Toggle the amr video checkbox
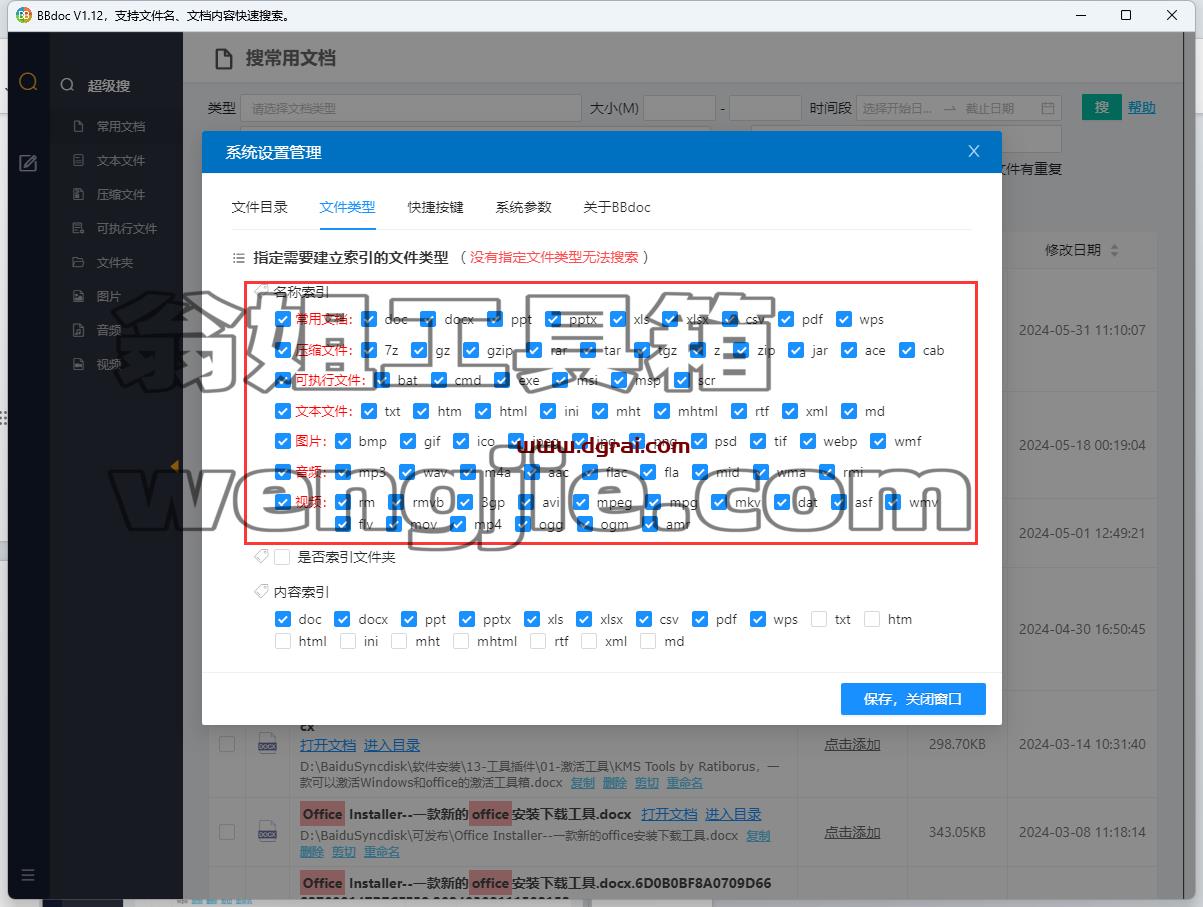Image resolution: width=1203 pixels, height=907 pixels. point(650,524)
